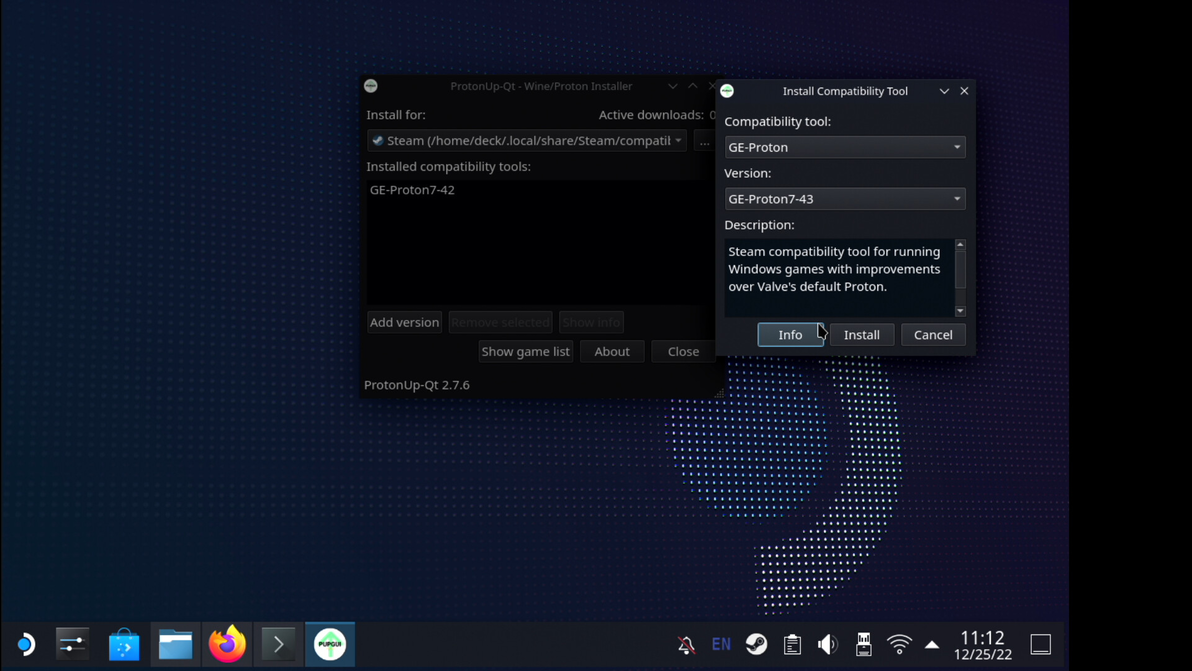Expand hidden system tray icons arrow
Screen dimensions: 1192x671
click(932, 644)
